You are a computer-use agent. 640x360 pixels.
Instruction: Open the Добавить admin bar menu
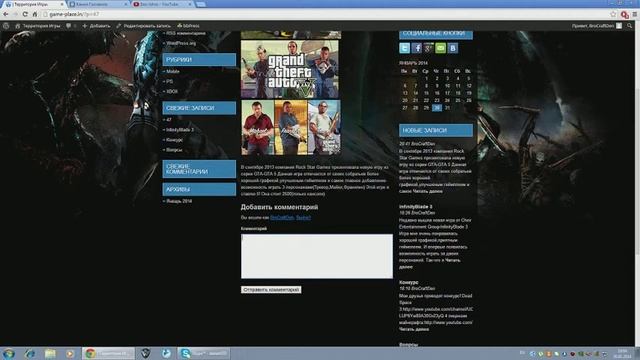pyautogui.click(x=96, y=26)
